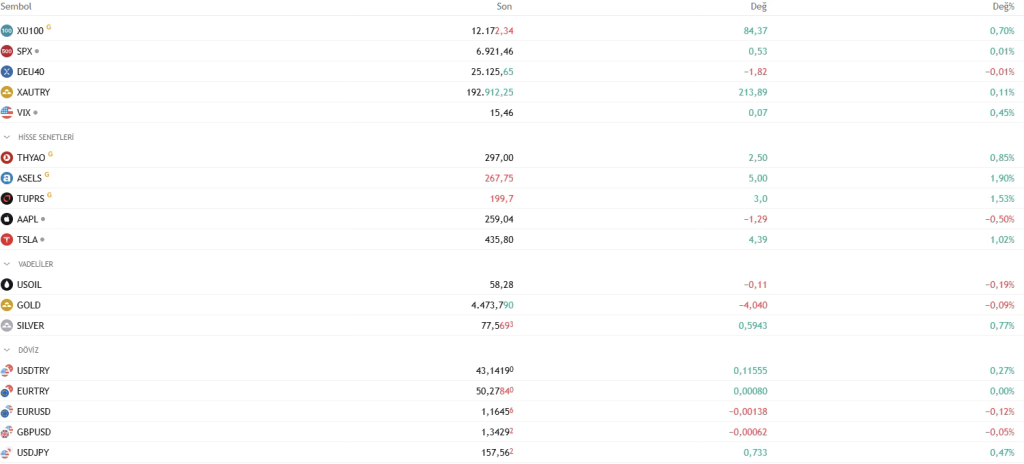Sort by the Sembol column header
Viewport: 1024px width, 464px height.
pyautogui.click(x=17, y=6)
